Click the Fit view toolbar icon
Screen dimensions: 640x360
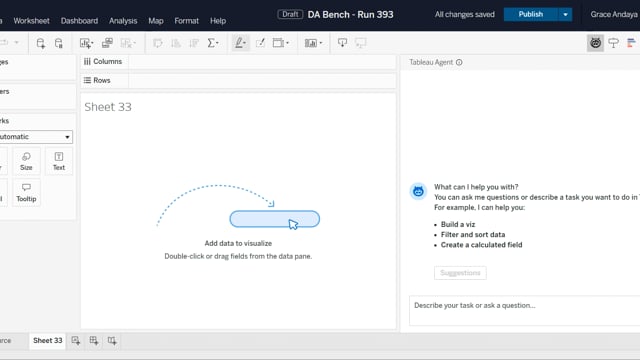click(278, 43)
